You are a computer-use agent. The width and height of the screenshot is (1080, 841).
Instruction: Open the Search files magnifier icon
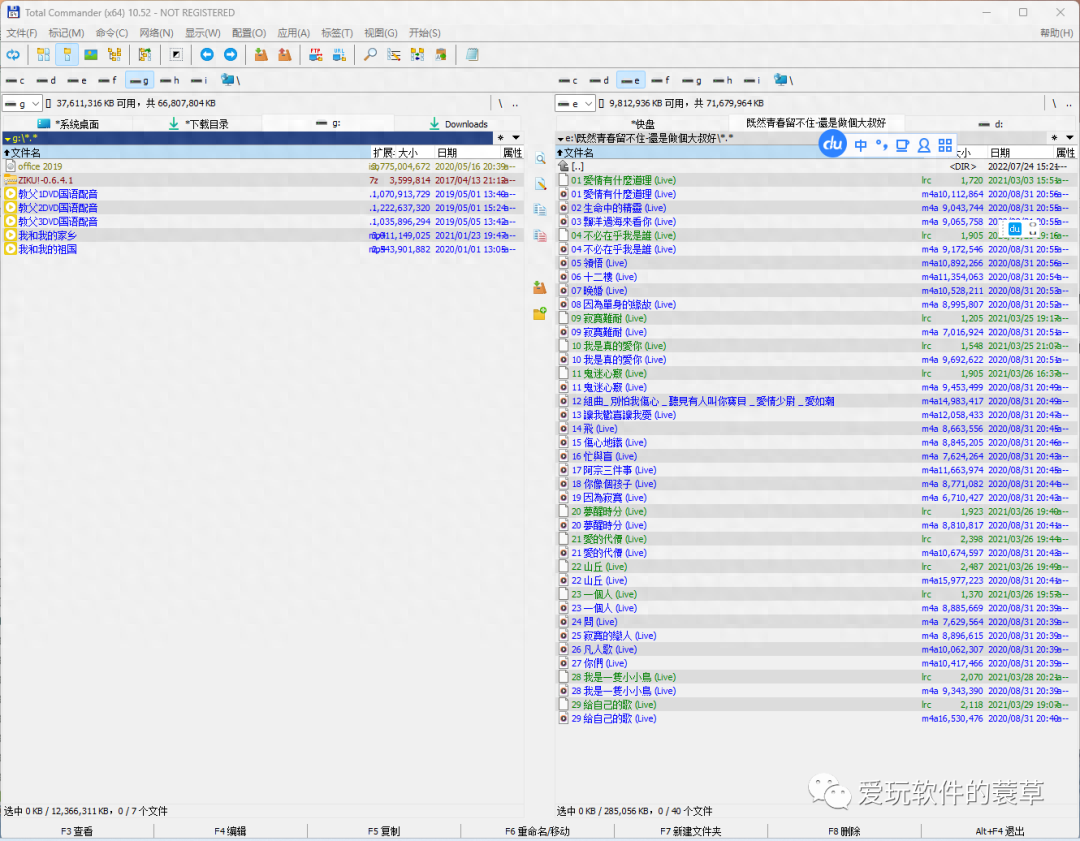tap(370, 55)
